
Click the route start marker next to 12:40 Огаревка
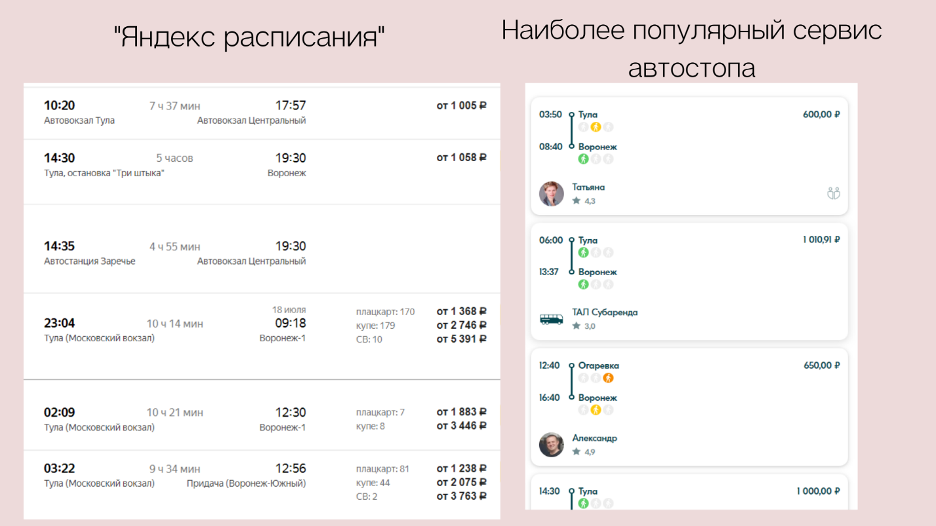571,365
